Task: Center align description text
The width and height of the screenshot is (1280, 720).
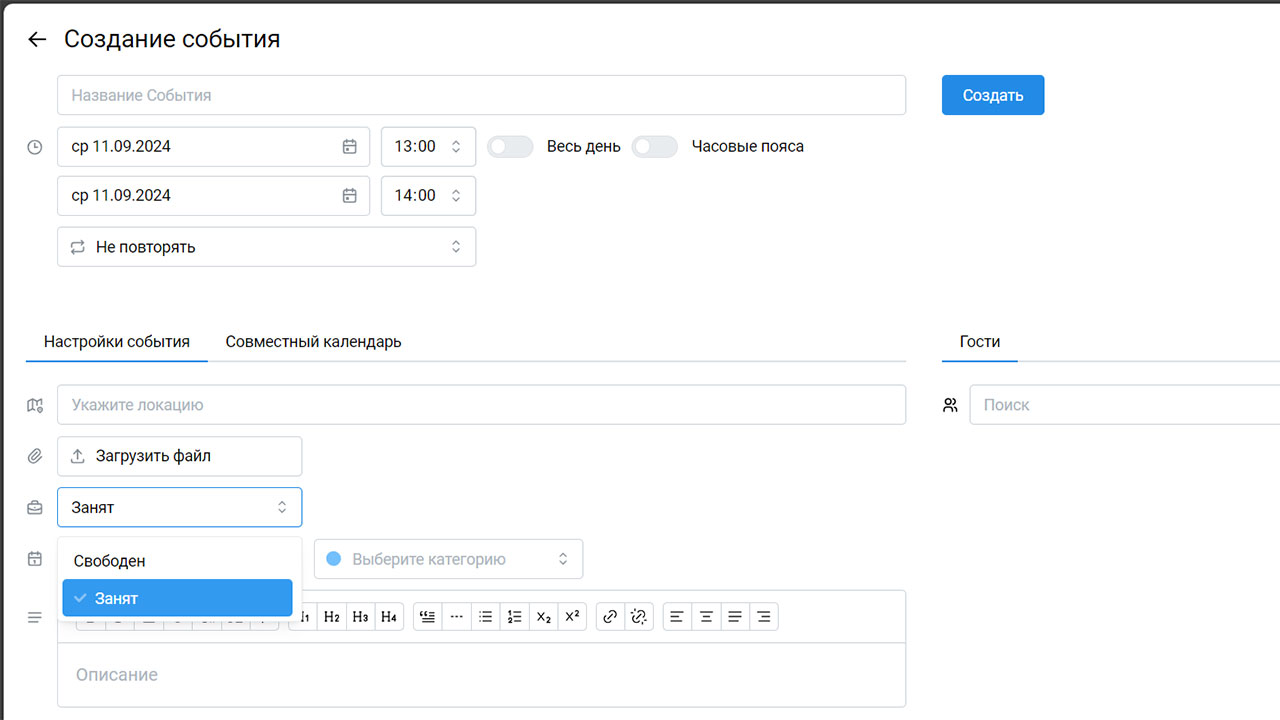Action: pyautogui.click(x=706, y=617)
